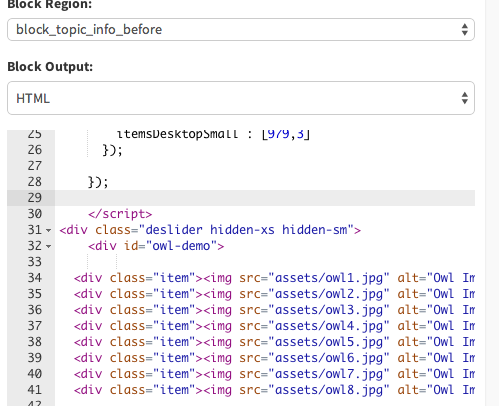Click 'assets/owl2.jpg' source path
This screenshot has width=499, height=406.
[329, 294]
